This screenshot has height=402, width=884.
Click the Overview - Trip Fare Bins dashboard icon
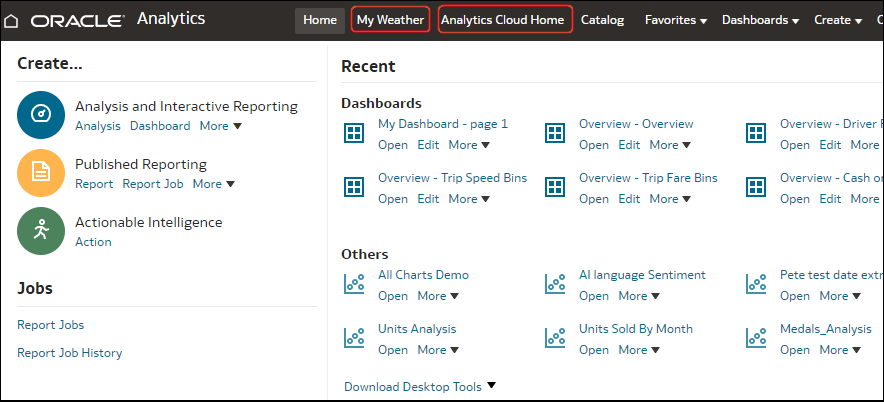click(x=555, y=187)
